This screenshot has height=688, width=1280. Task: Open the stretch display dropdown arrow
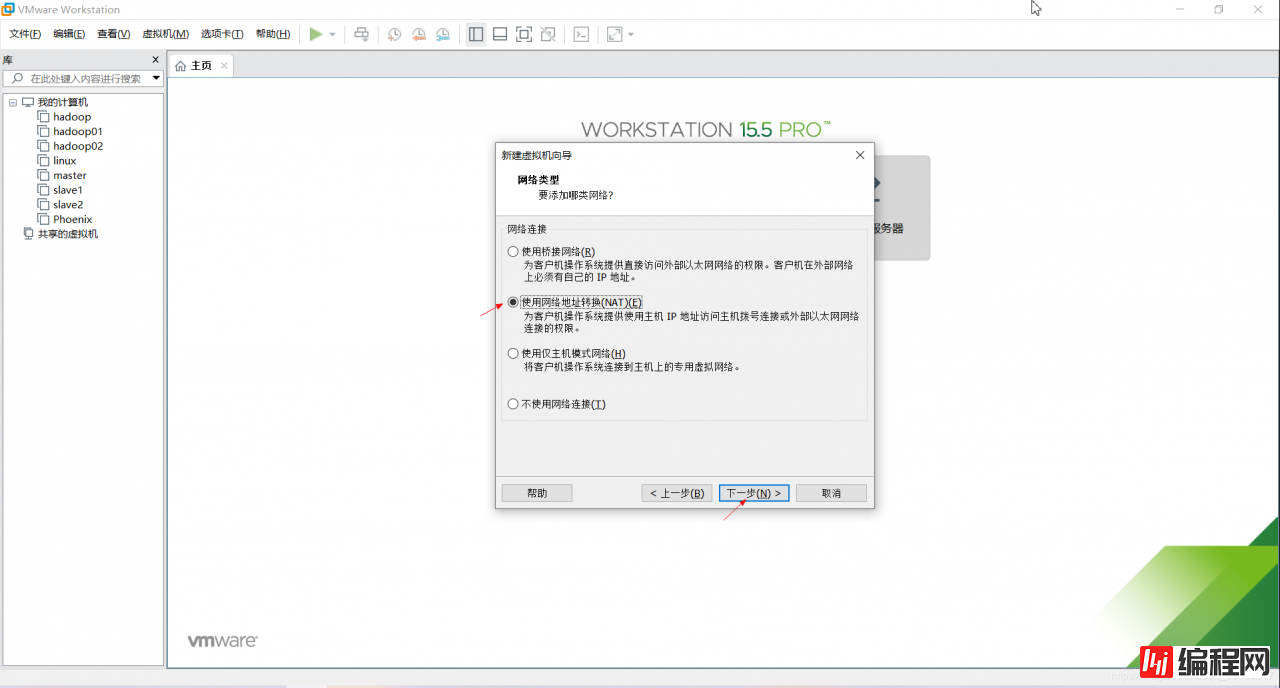point(631,34)
